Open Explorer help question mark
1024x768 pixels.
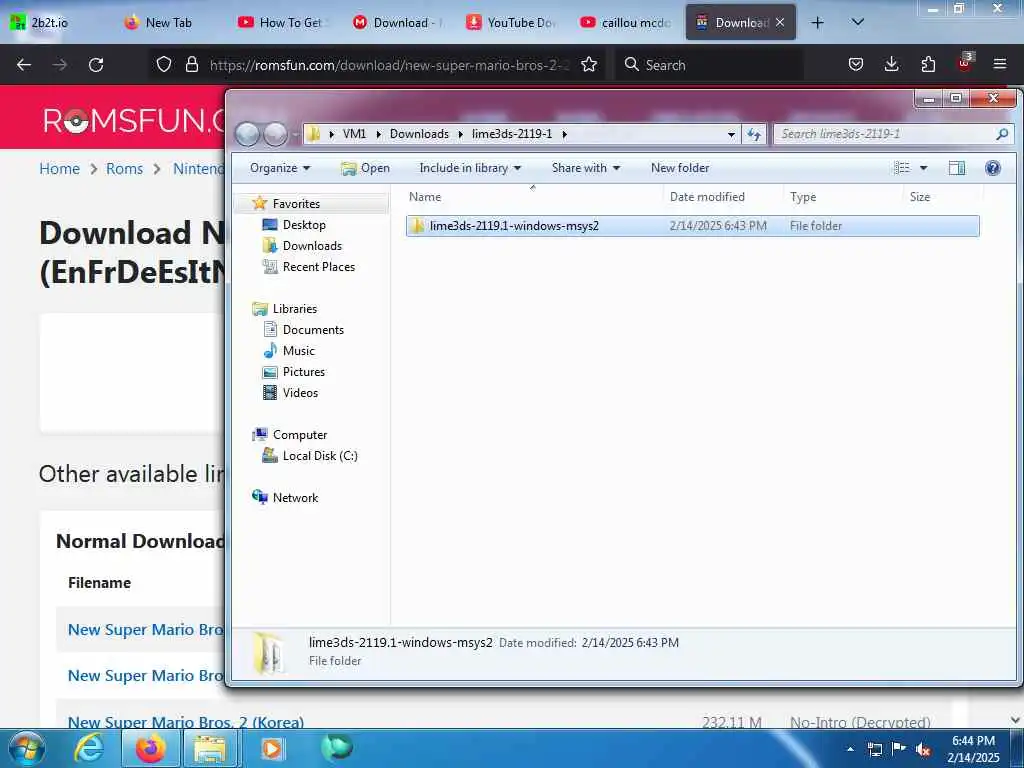pos(993,168)
